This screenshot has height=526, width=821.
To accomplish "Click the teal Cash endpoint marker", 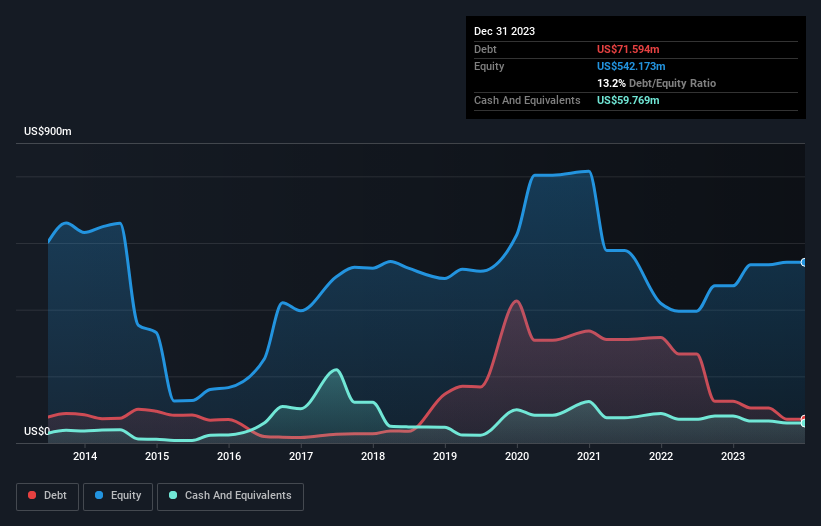I will point(804,423).
